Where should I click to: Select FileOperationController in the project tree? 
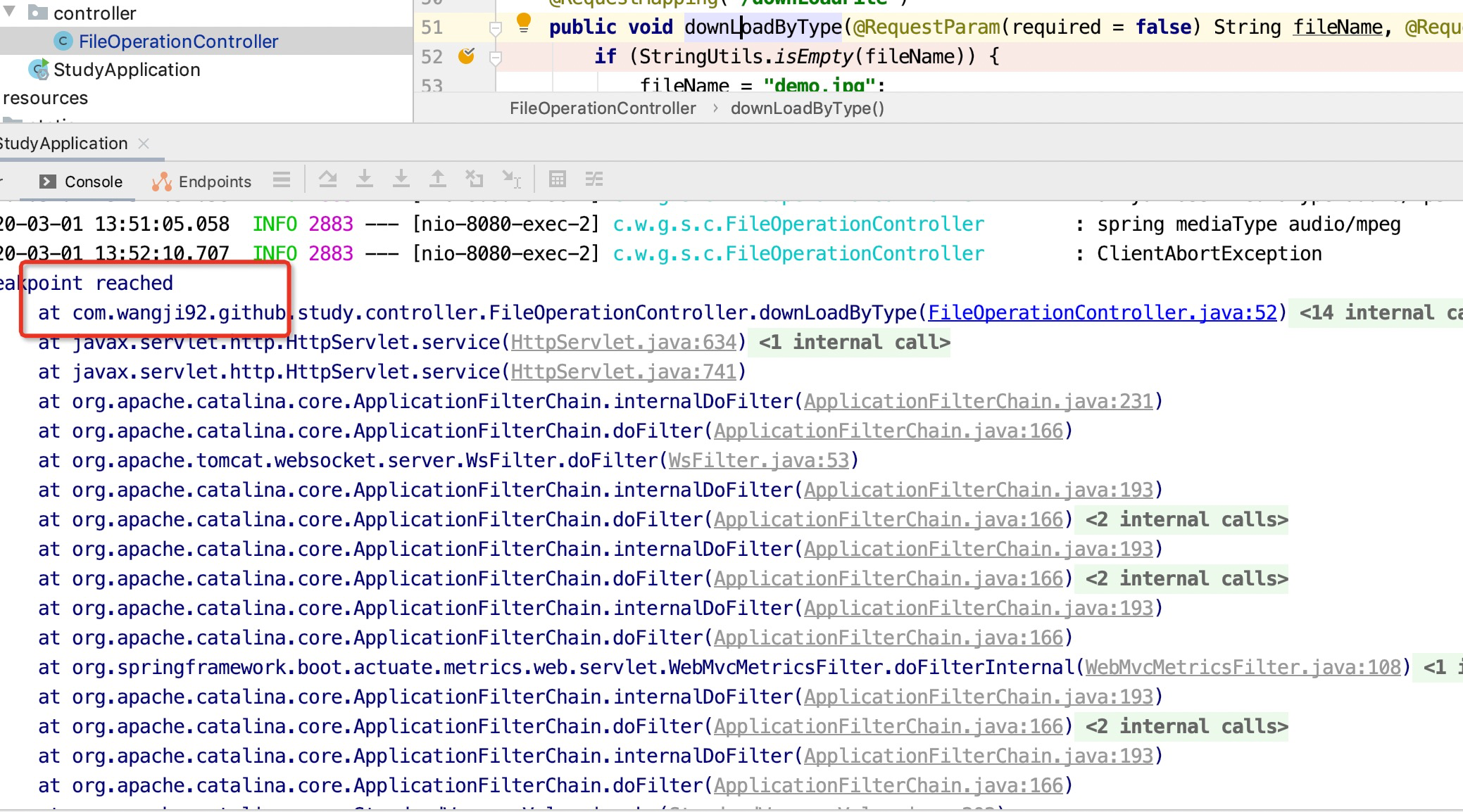(178, 42)
